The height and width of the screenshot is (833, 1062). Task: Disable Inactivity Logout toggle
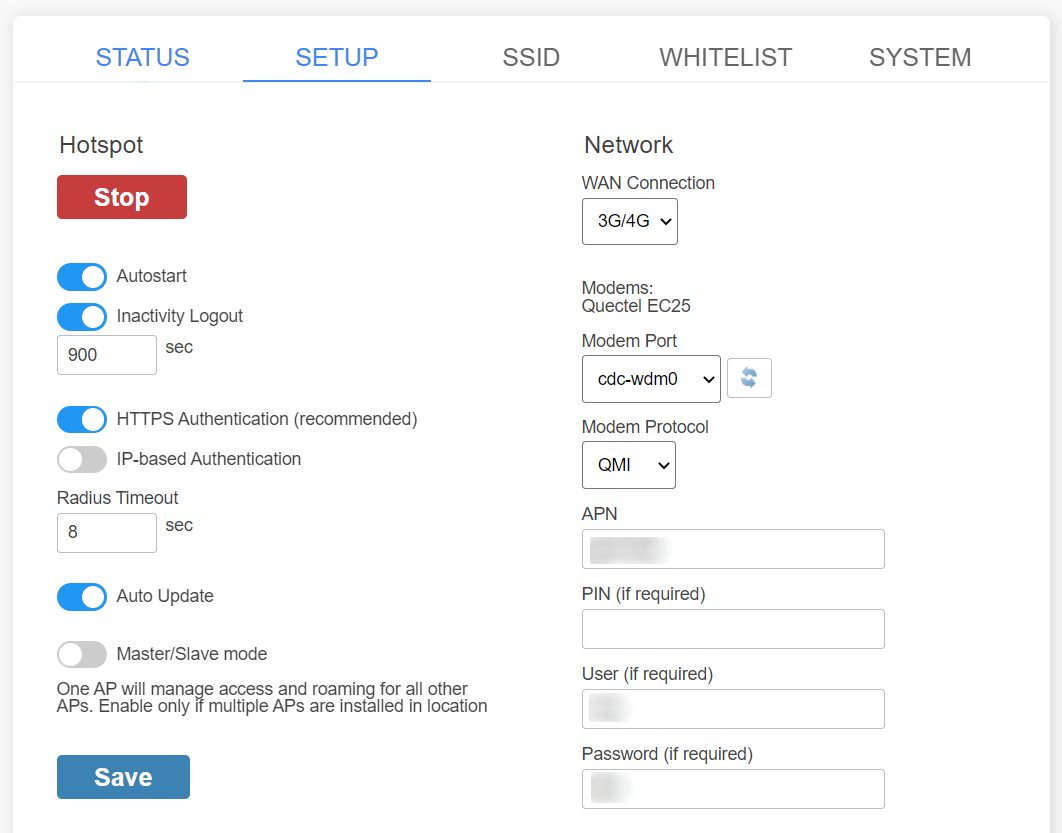point(82,317)
